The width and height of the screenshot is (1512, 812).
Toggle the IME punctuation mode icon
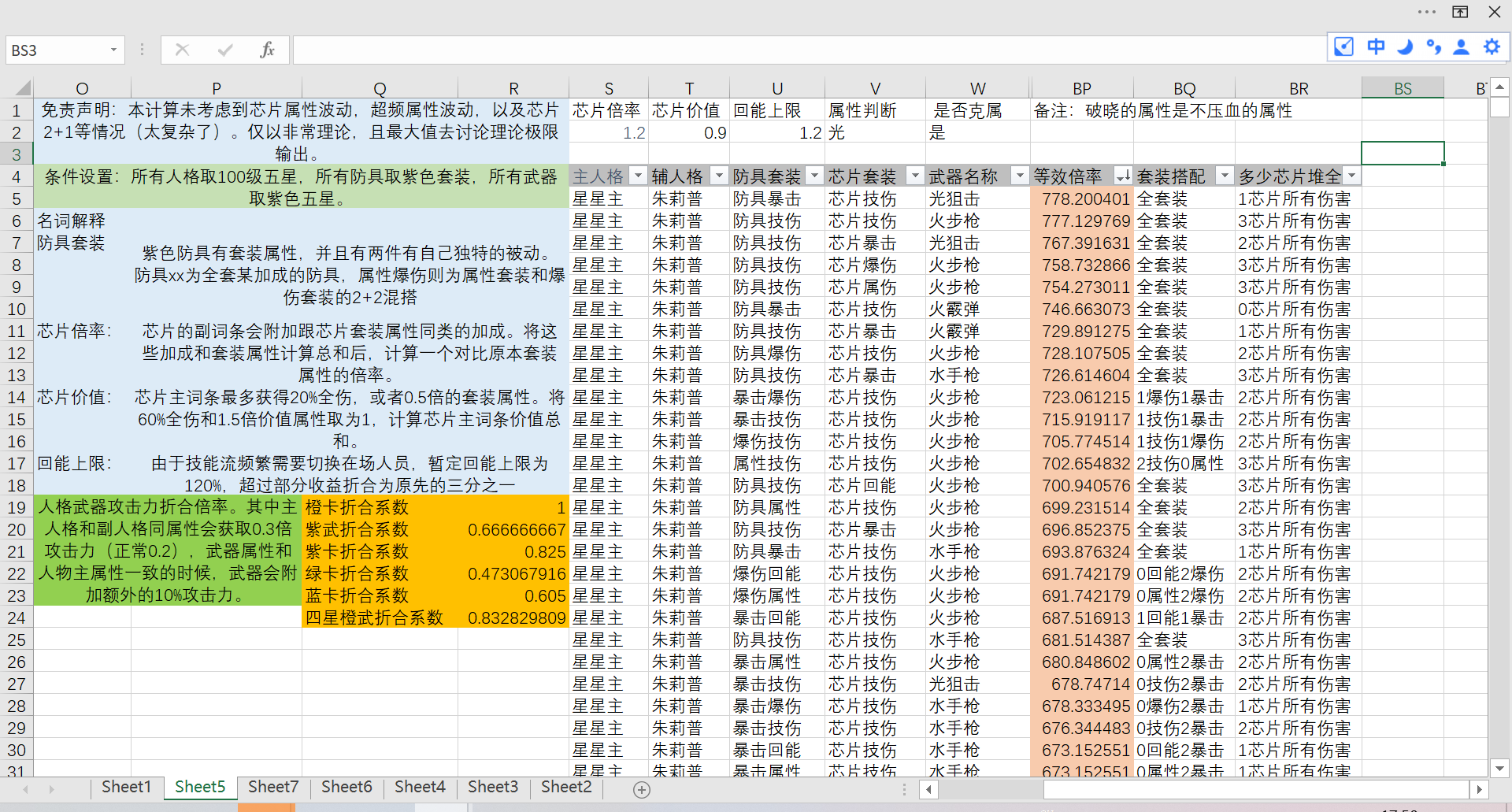coord(1434,47)
